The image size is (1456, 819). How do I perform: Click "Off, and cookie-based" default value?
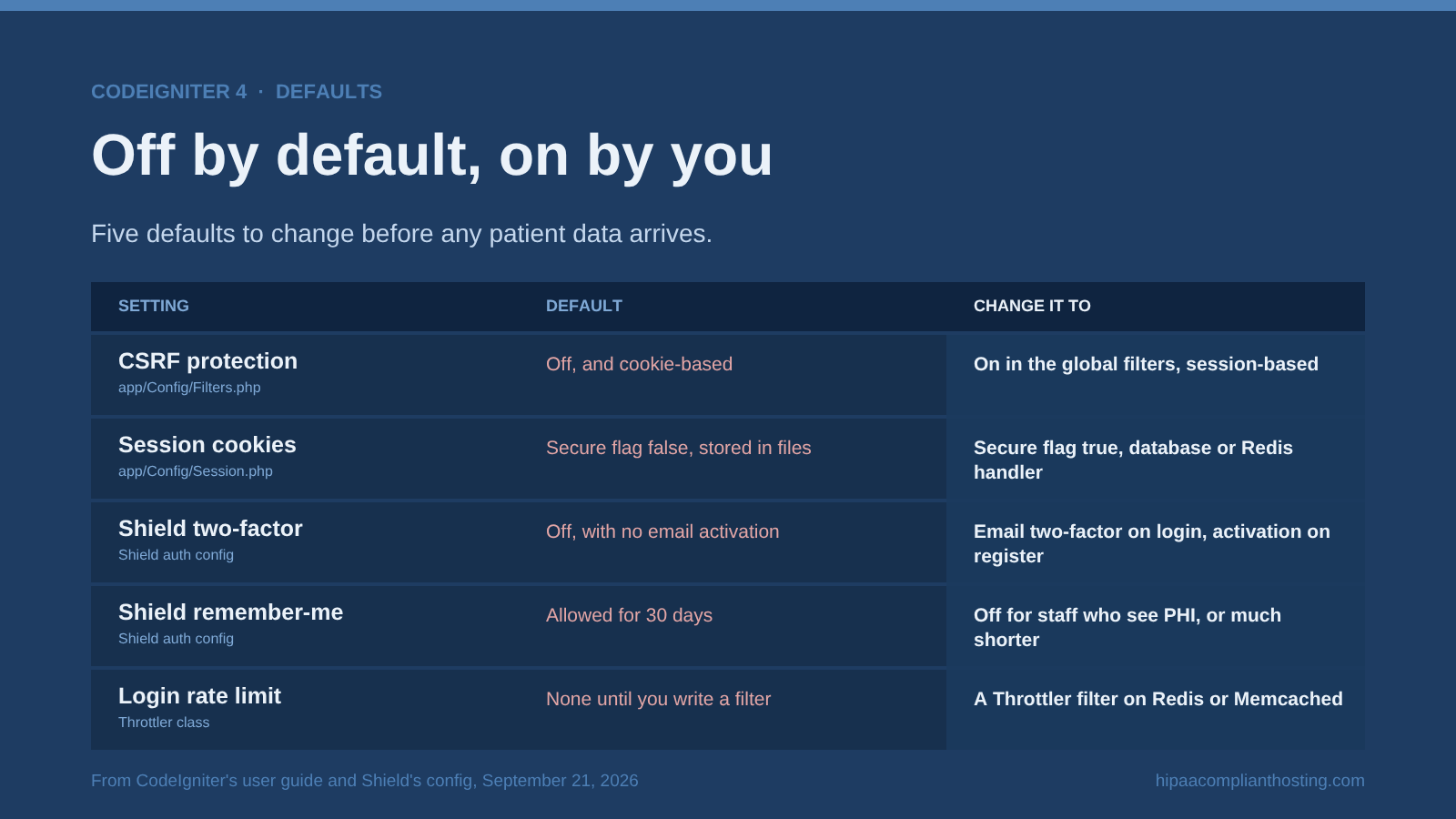pos(639,364)
